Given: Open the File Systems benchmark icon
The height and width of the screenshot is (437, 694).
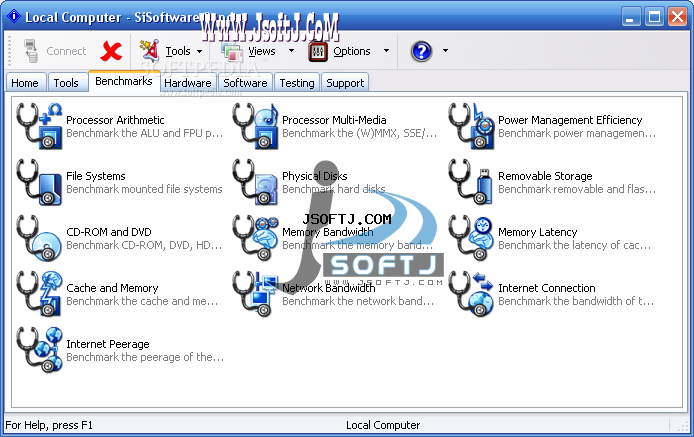Looking at the screenshot, I should 39,182.
